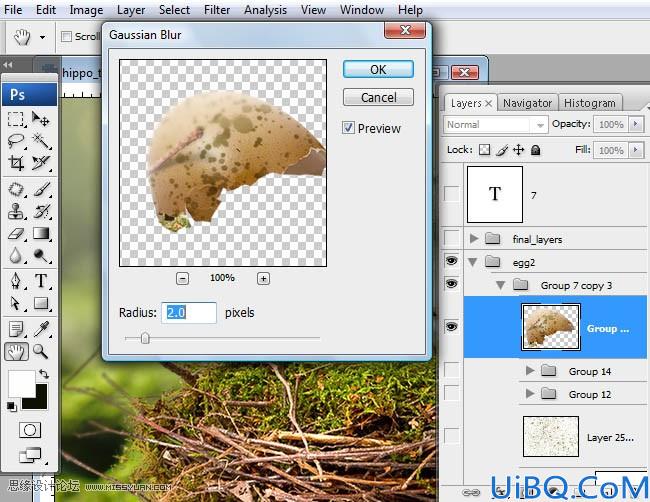The height and width of the screenshot is (502, 650).
Task: Hide the selected eggshell layer
Action: [451, 327]
